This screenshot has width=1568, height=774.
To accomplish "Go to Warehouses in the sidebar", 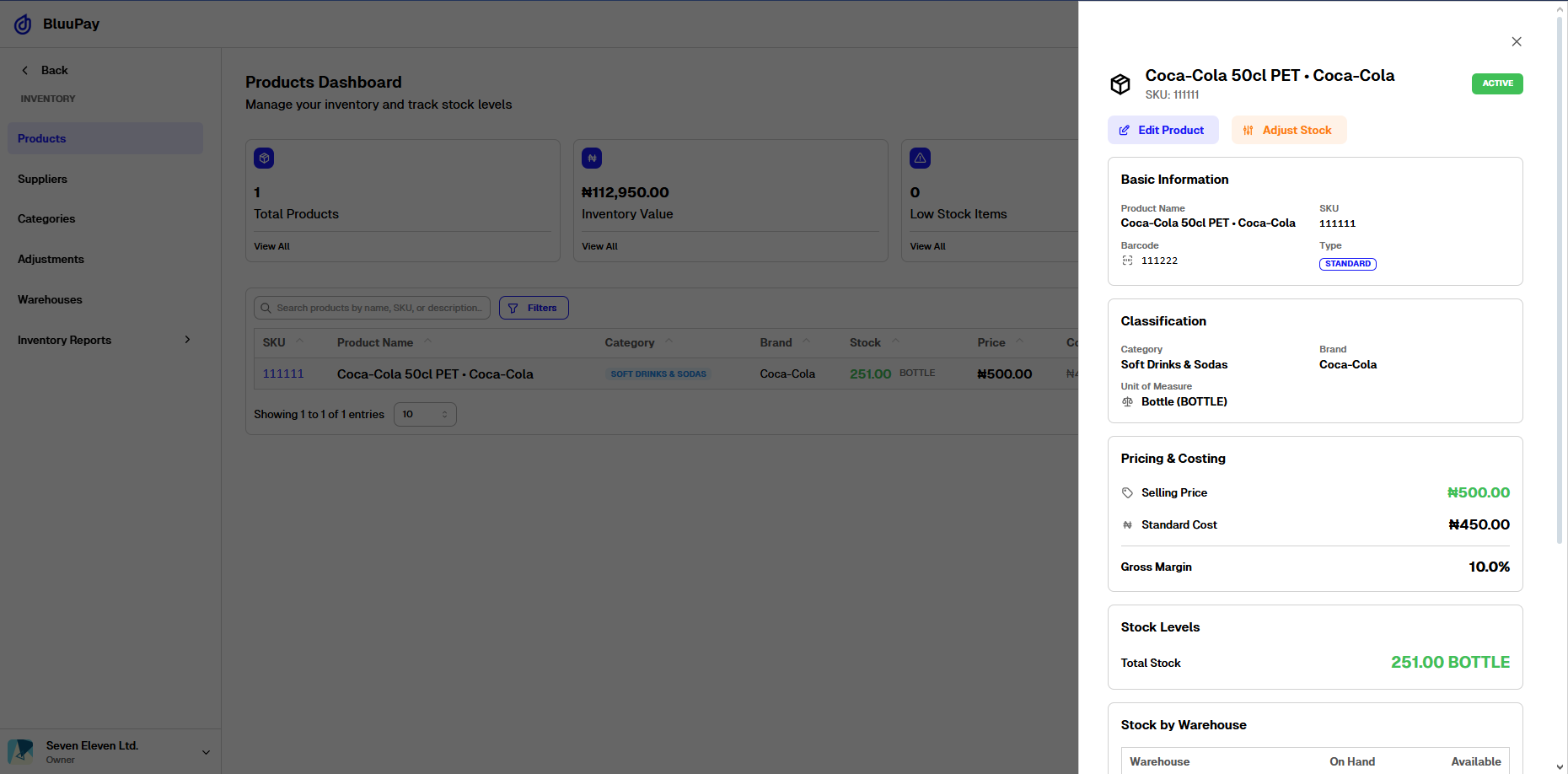I will (50, 299).
